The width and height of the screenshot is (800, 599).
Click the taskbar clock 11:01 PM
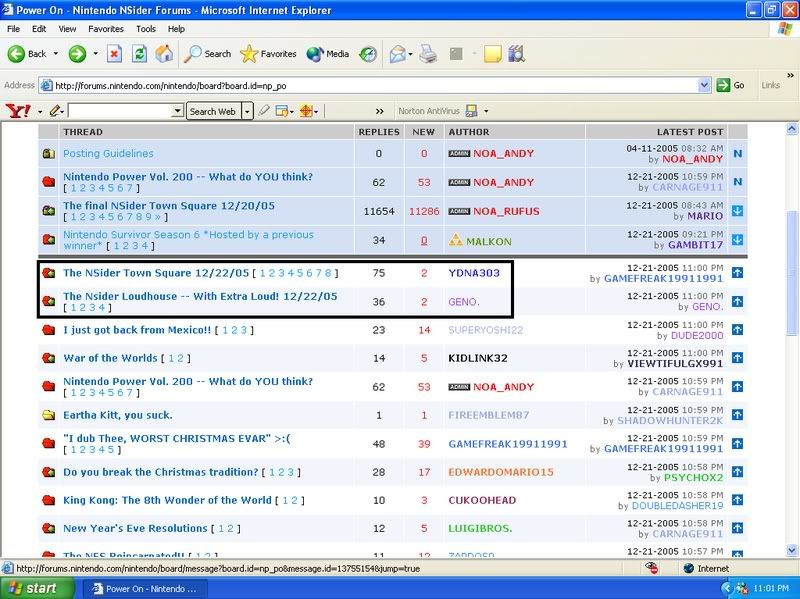770,588
